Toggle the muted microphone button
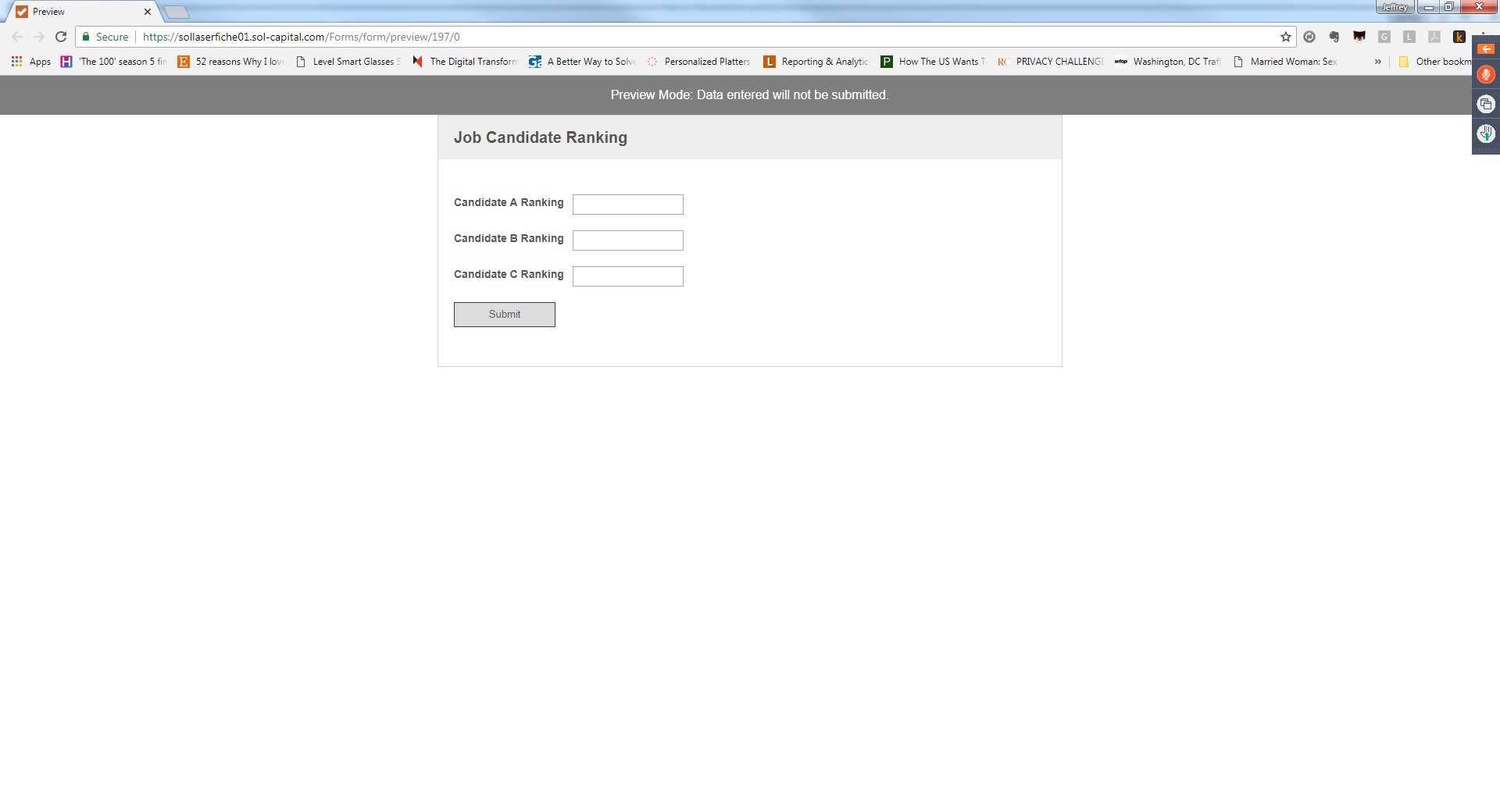1500x812 pixels. pyautogui.click(x=1486, y=74)
